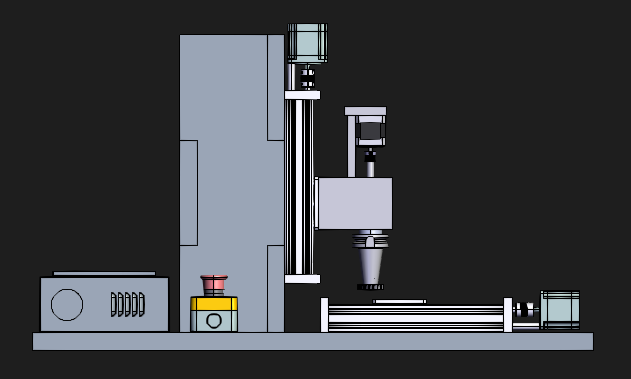The width and height of the screenshot is (631, 379).
Task: Click the coupling beside the right motor
Action: (x=526, y=309)
